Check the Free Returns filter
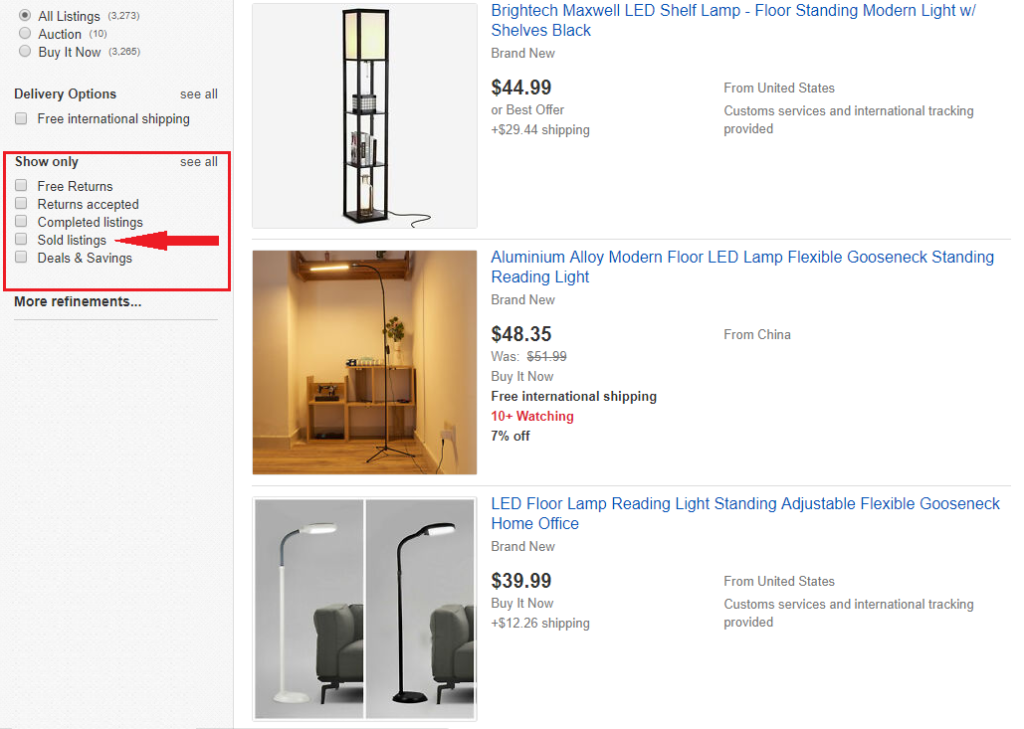Screen dimensions: 1024x729 (x=21, y=186)
